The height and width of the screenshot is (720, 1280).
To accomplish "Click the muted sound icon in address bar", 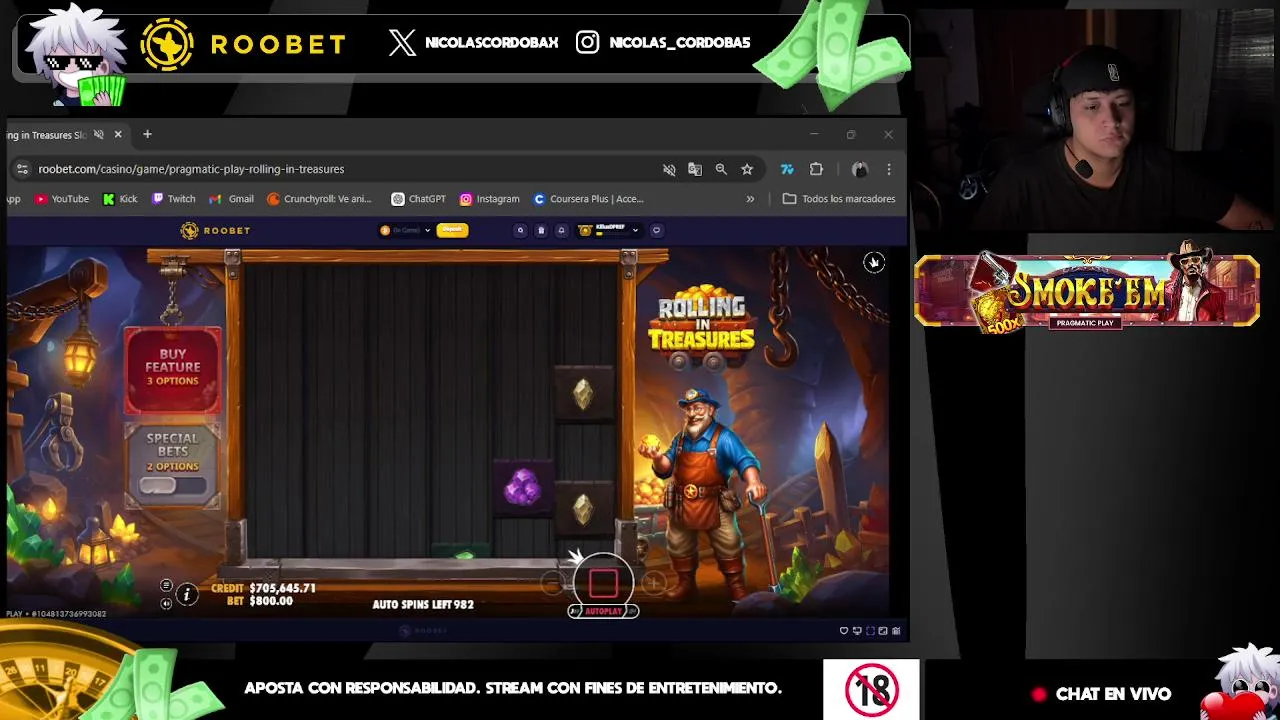I will click(669, 170).
